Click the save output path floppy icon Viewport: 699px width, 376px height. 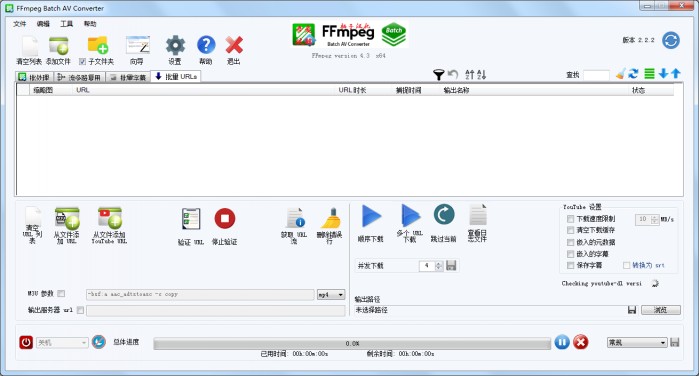click(x=632, y=310)
